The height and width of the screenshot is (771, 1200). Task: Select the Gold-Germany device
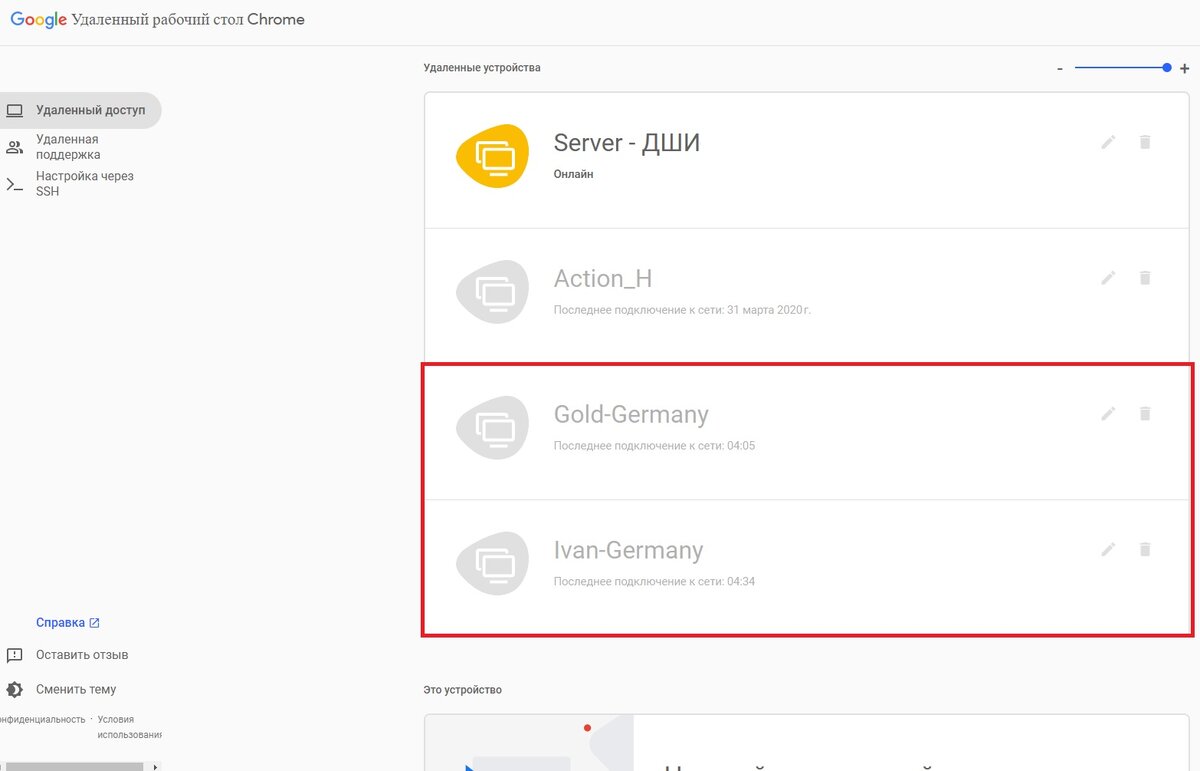(808, 432)
